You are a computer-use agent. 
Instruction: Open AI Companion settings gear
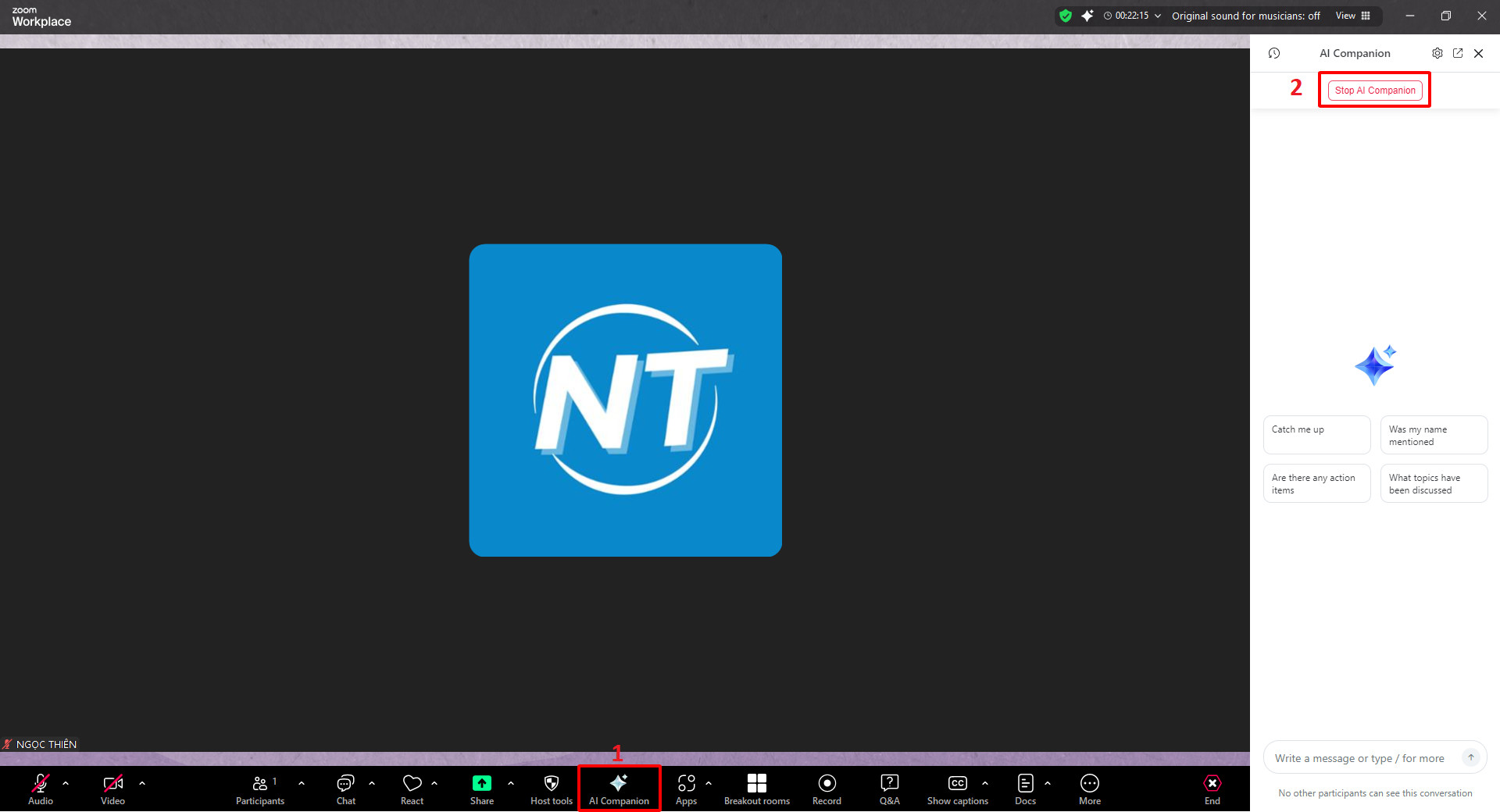(x=1437, y=53)
